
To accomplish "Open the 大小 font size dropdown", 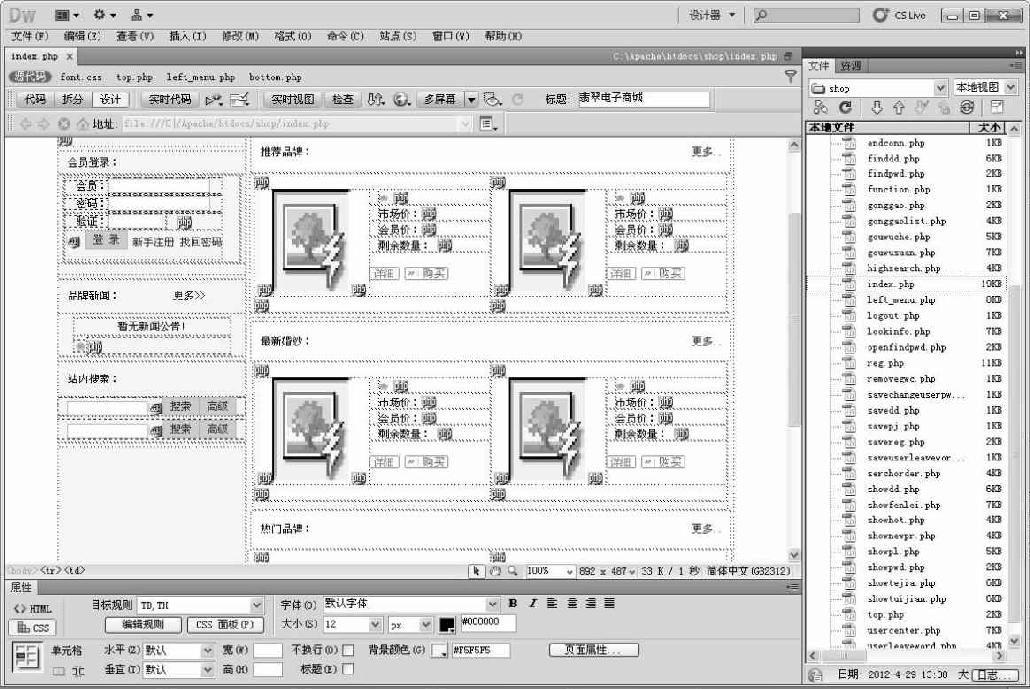I will pyautogui.click(x=375, y=625).
